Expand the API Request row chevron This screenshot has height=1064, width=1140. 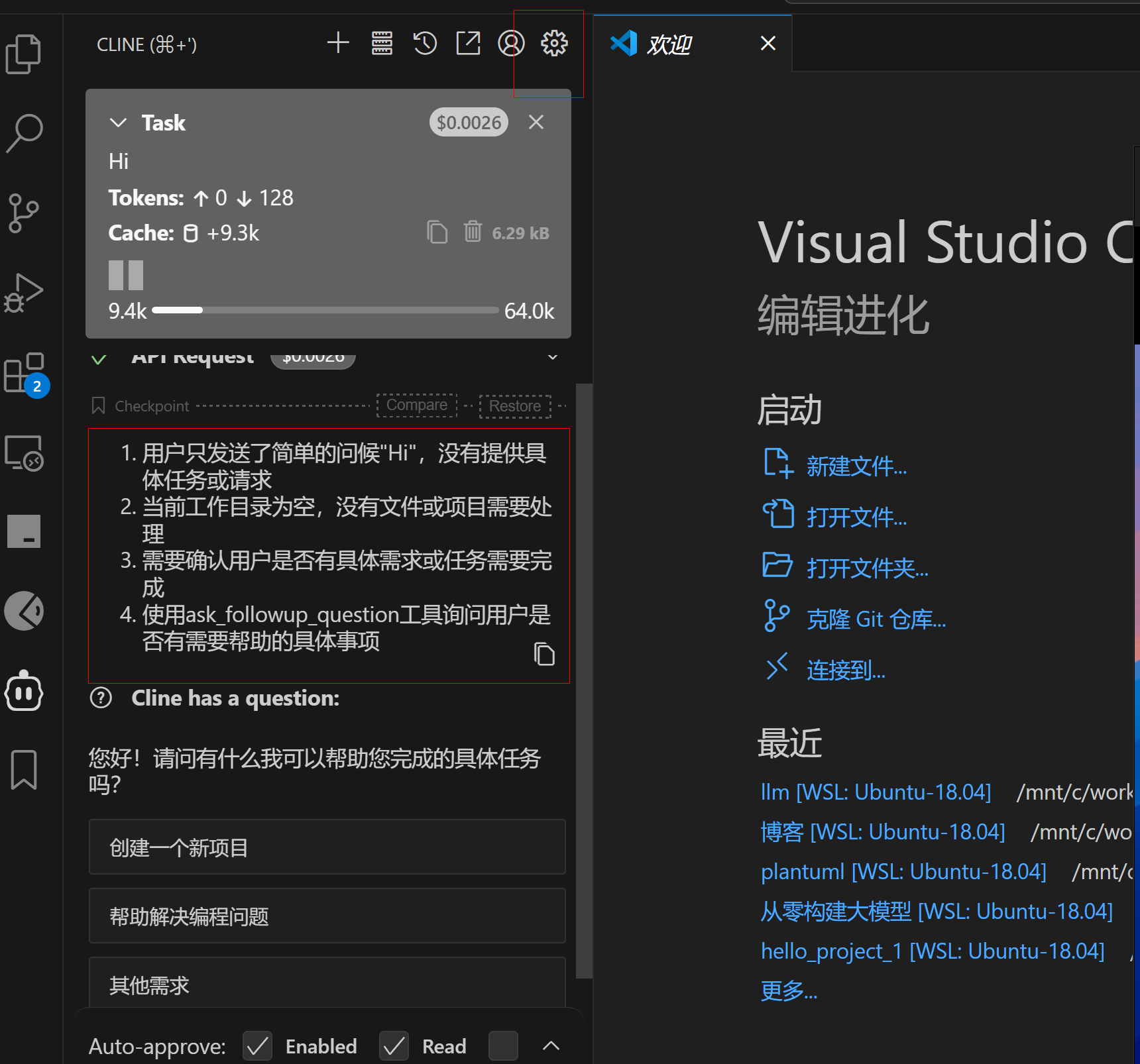(x=552, y=357)
